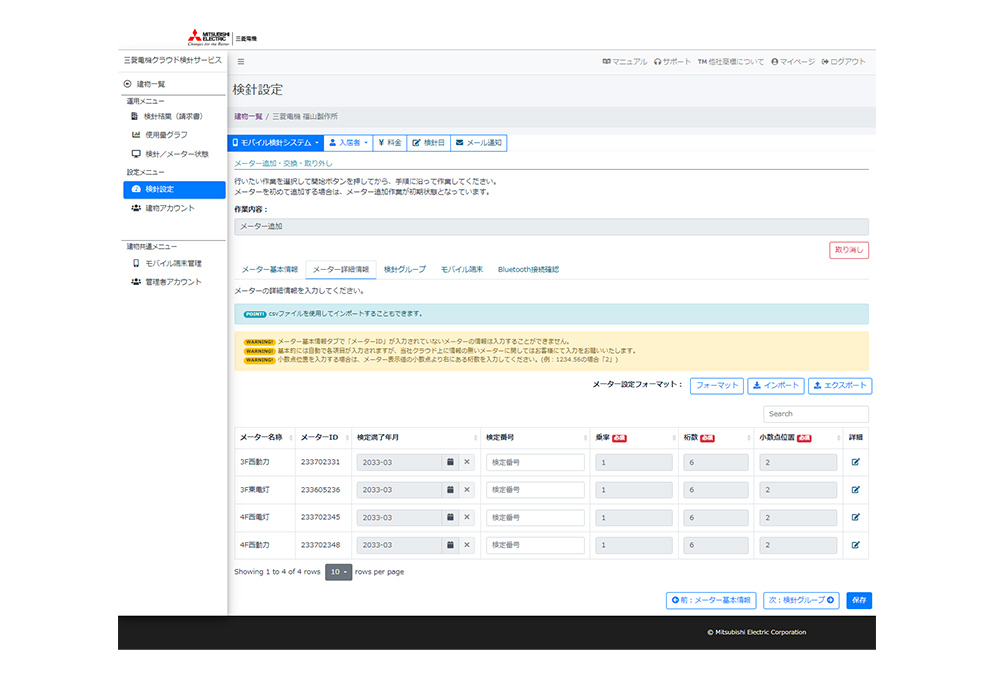Click the ログアウト link
Image resolution: width=994 pixels, height=676 pixels.
click(843, 62)
